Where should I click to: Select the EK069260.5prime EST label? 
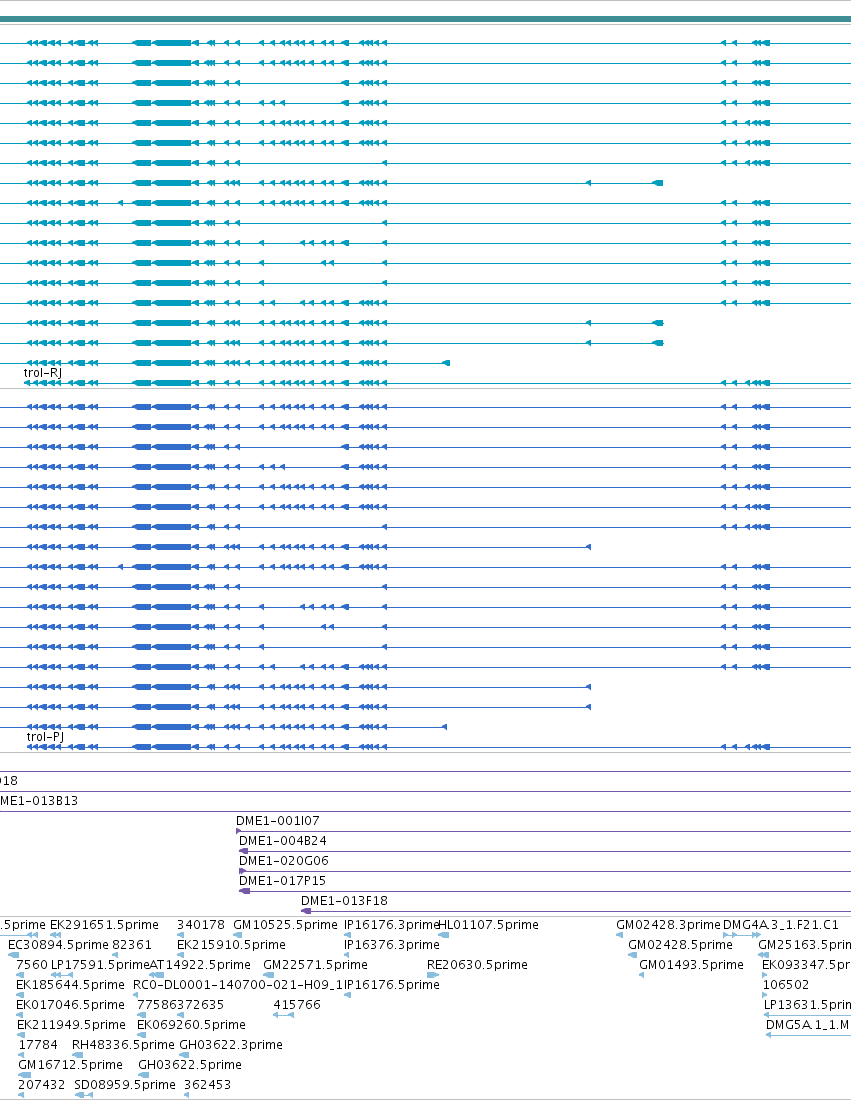[x=191, y=1024]
